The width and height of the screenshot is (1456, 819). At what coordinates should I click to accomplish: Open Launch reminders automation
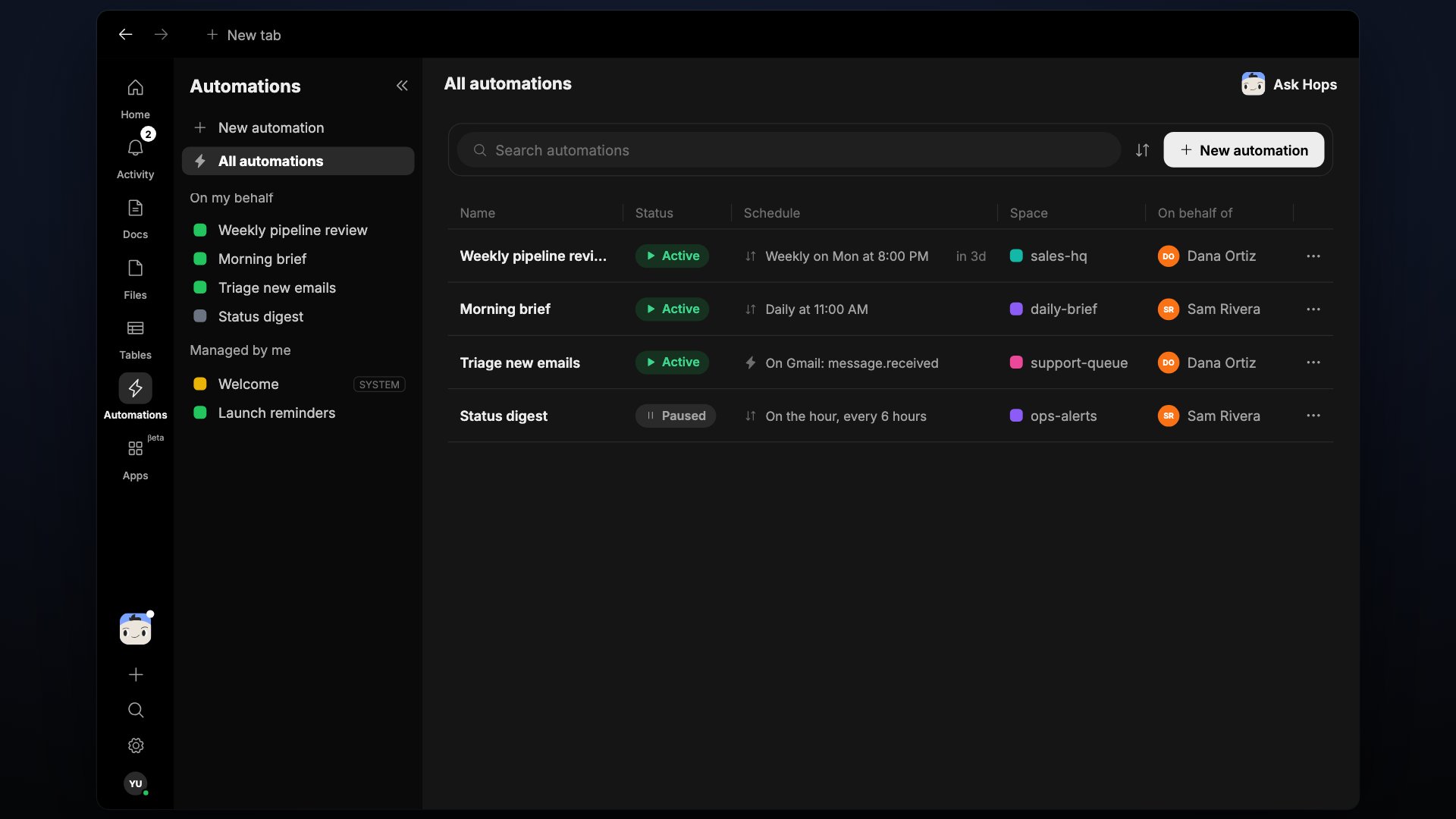tap(298, 413)
